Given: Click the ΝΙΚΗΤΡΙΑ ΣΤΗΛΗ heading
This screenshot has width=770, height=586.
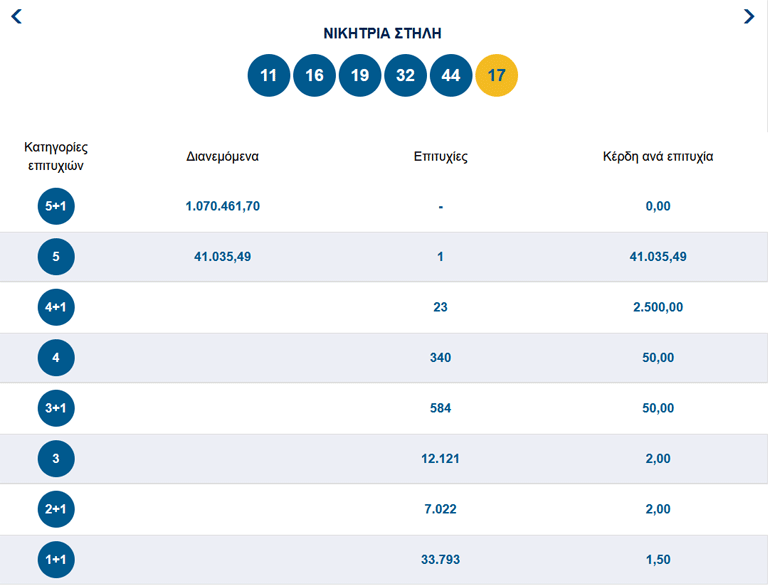Looking at the screenshot, I should (382, 33).
